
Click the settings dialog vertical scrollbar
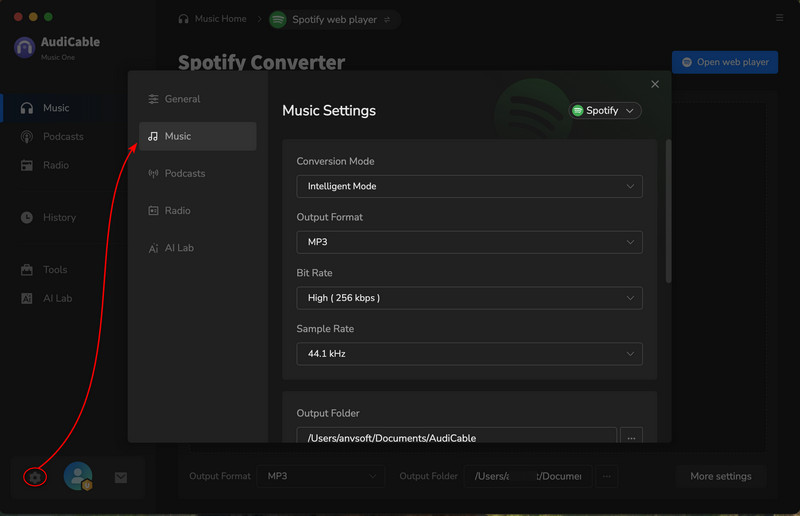[668, 211]
